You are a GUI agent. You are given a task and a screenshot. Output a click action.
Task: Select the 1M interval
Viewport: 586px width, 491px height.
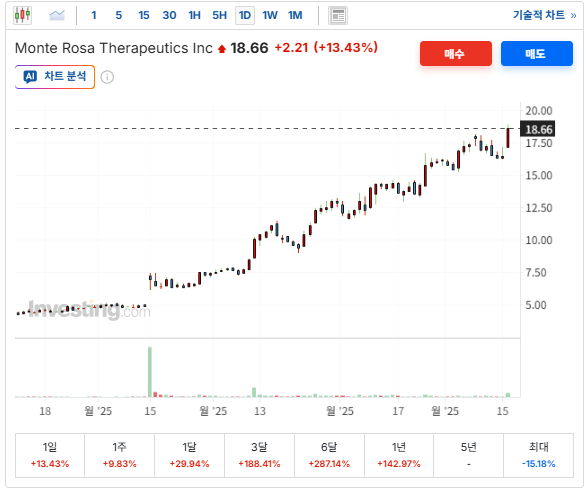(x=295, y=15)
